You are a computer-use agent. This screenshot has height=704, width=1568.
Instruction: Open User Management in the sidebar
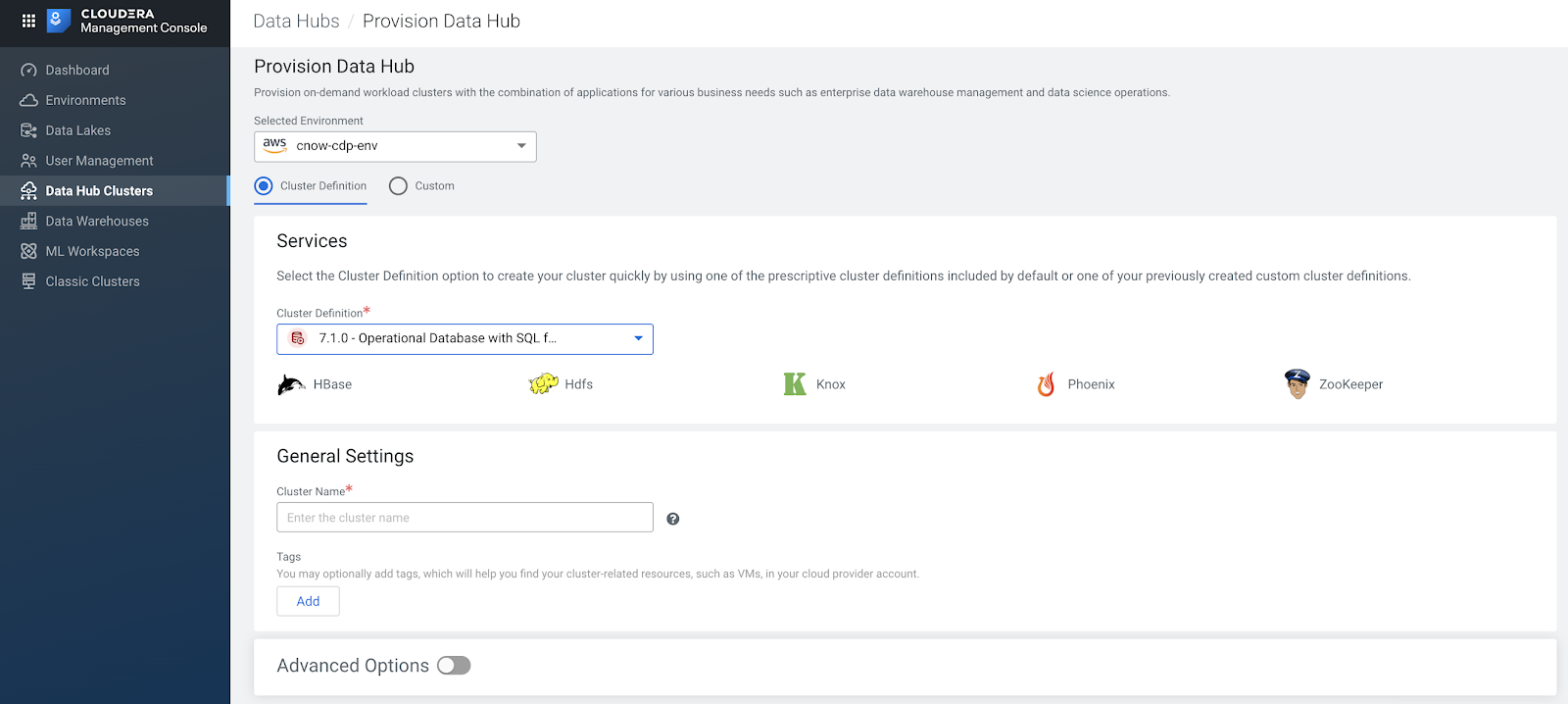click(99, 161)
